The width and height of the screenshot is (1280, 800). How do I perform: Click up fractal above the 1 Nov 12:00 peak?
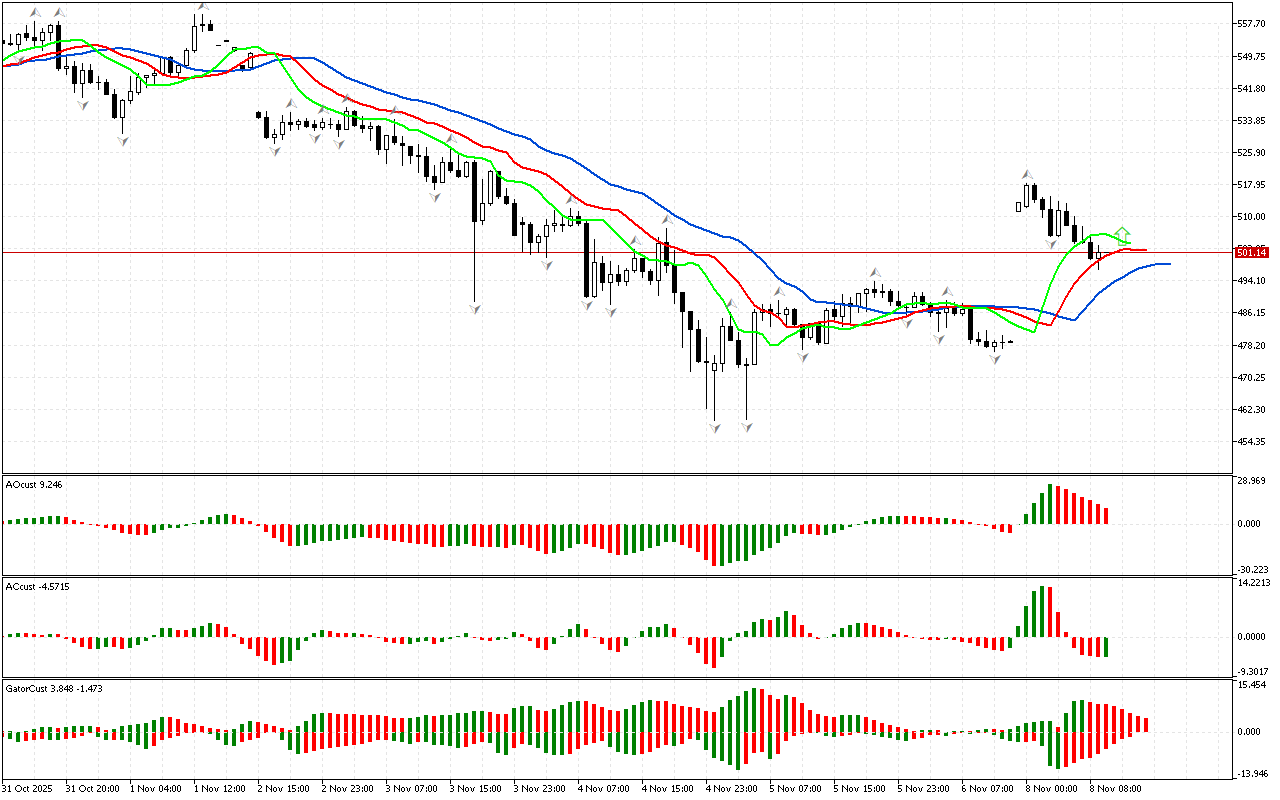(203, 6)
